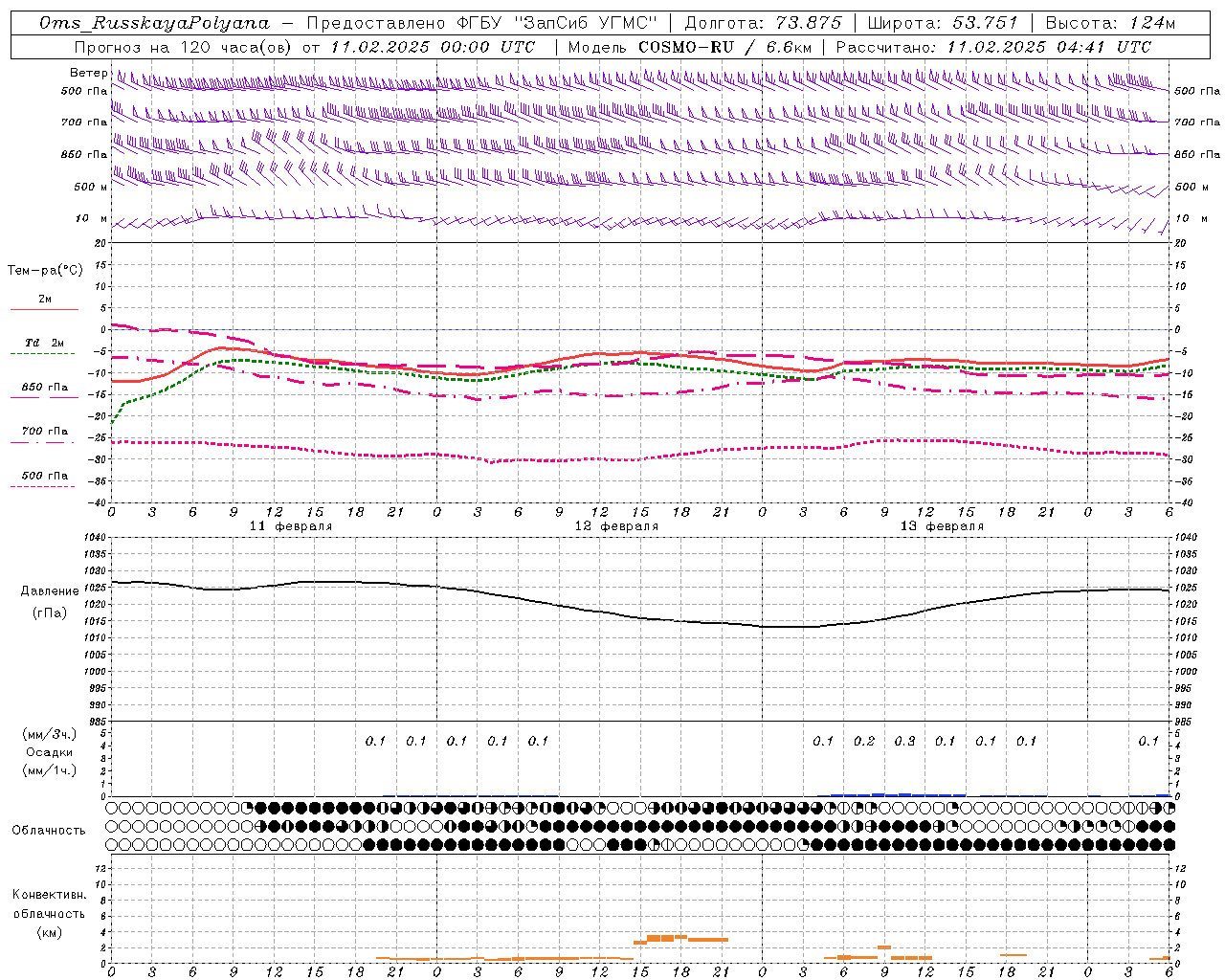
Task: Click the (мм/1ч.) precipitation unit label
Action: tap(49, 770)
